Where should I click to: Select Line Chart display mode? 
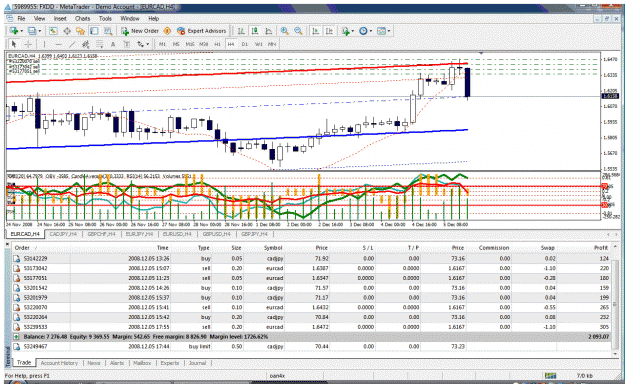[x=269, y=31]
